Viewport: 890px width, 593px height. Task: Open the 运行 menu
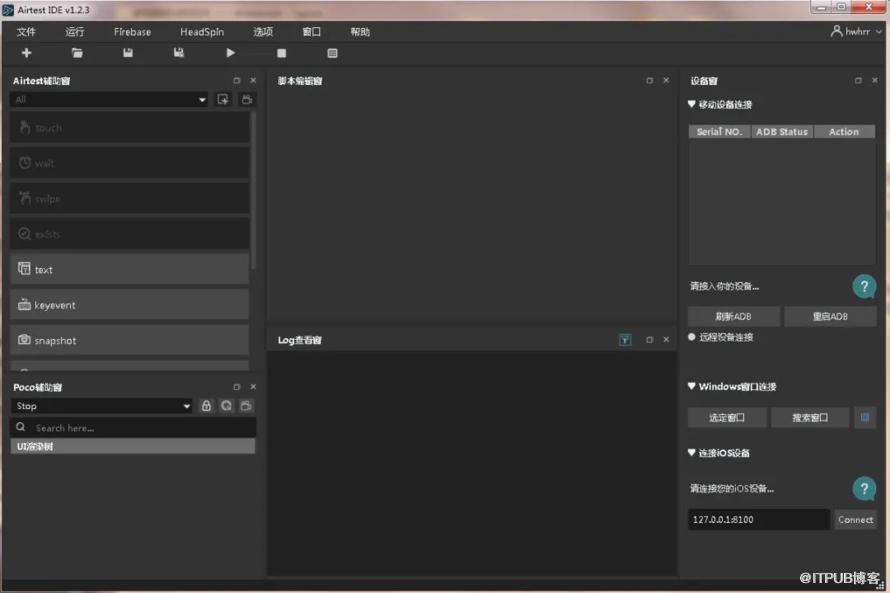click(x=74, y=32)
